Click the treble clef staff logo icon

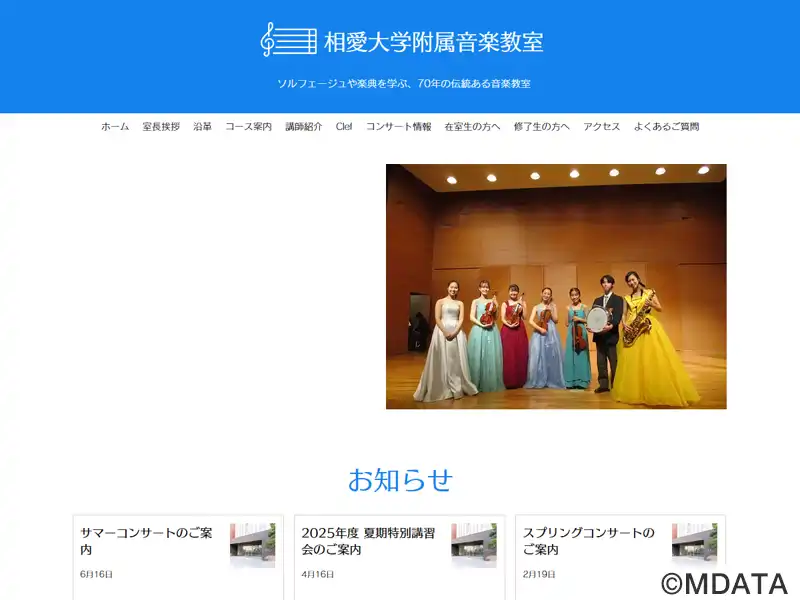[x=289, y=40]
